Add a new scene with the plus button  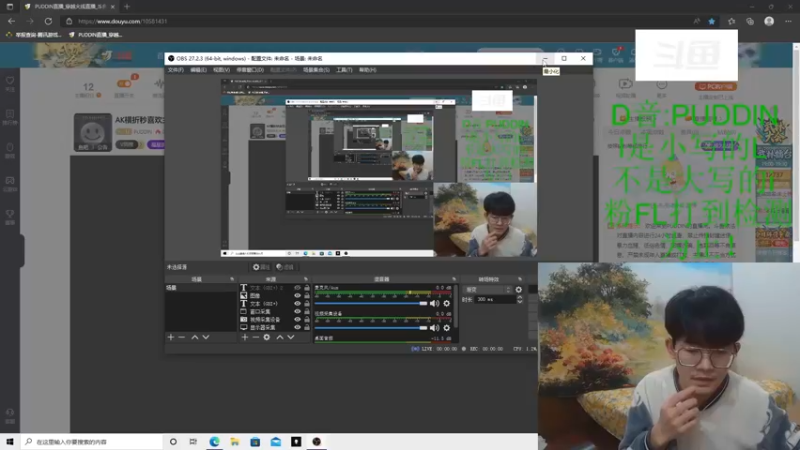click(171, 337)
